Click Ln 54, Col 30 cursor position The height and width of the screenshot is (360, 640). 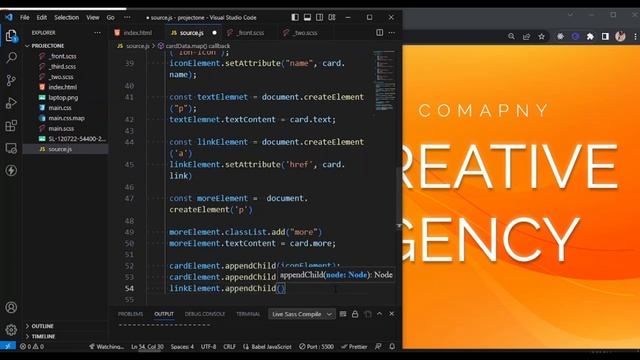[x=147, y=347]
